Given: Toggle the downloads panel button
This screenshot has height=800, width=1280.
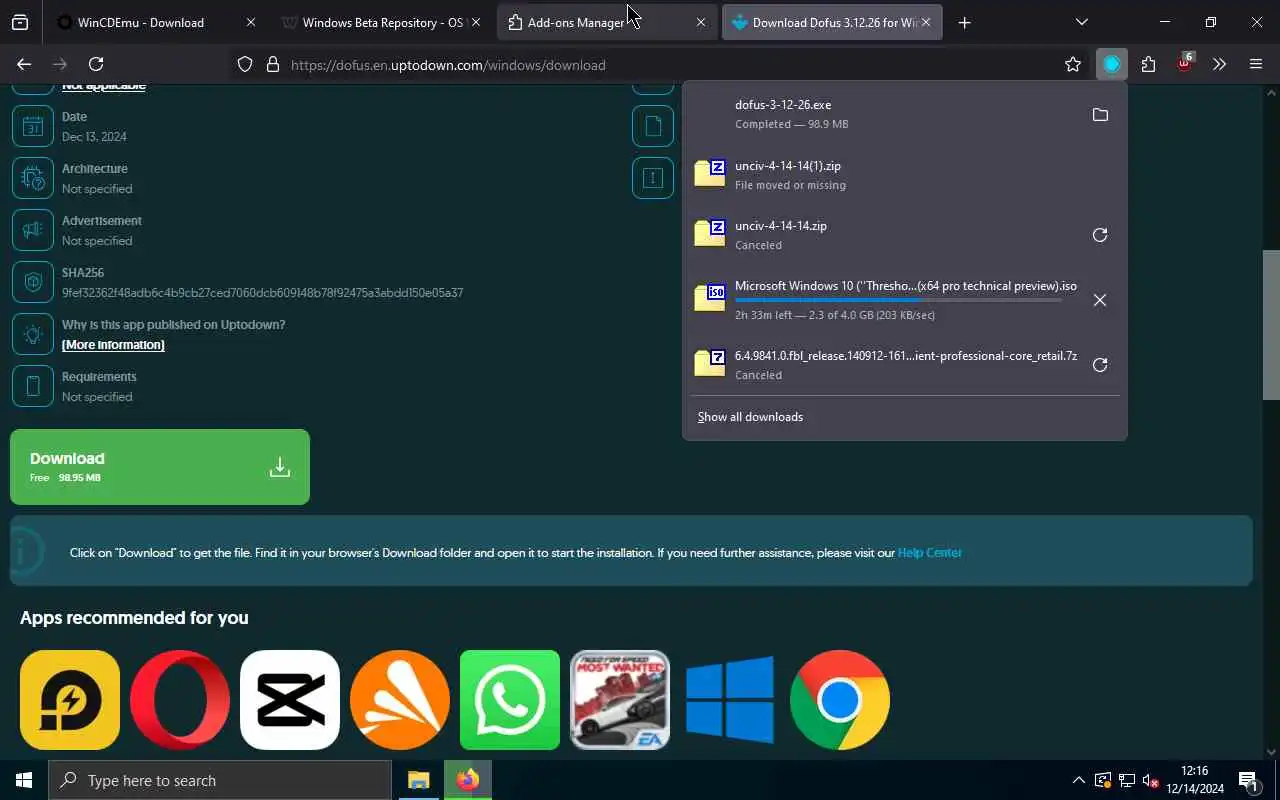Looking at the screenshot, I should (x=1112, y=64).
